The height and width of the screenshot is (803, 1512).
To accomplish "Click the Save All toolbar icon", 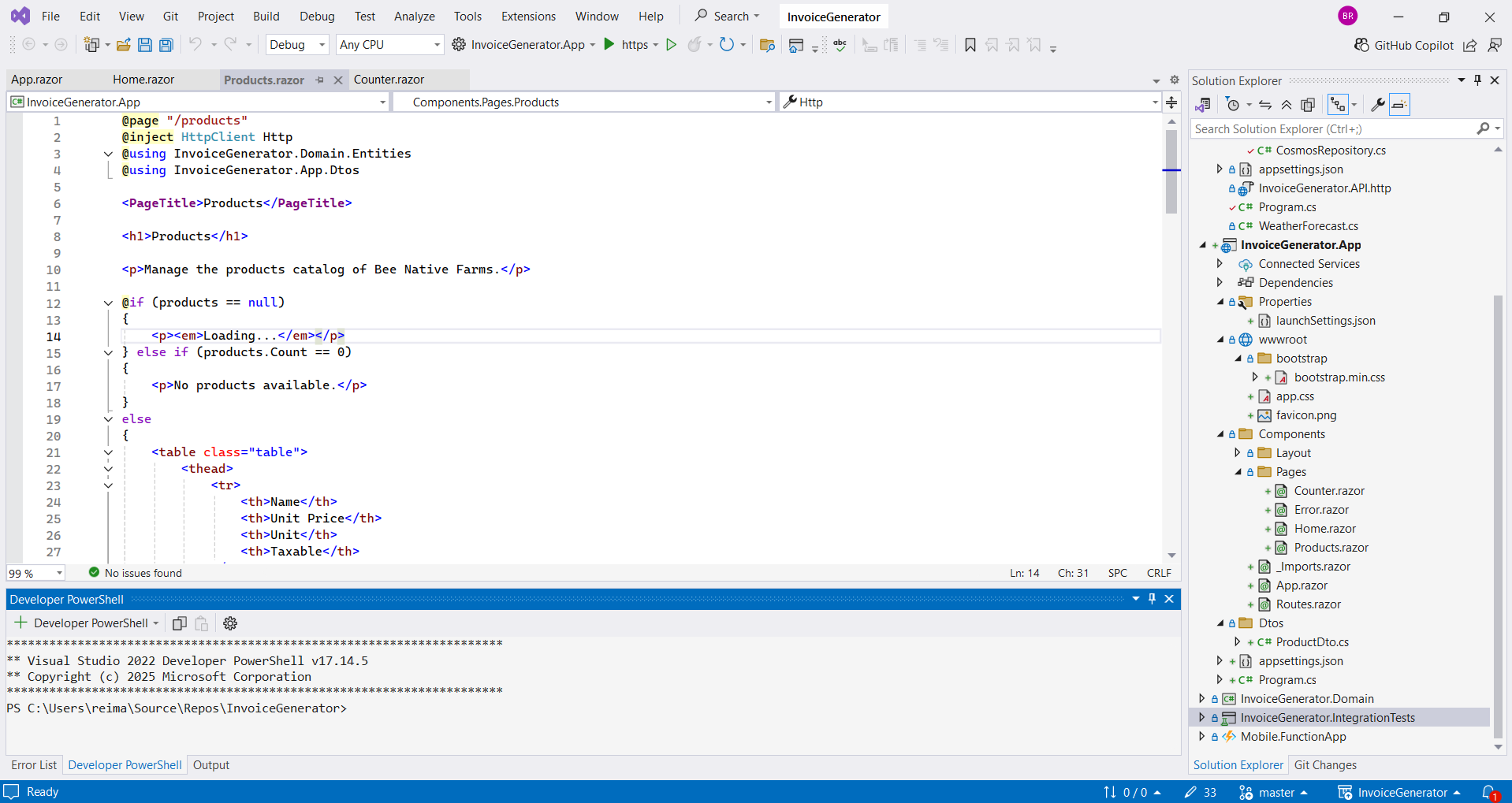I will point(166,45).
